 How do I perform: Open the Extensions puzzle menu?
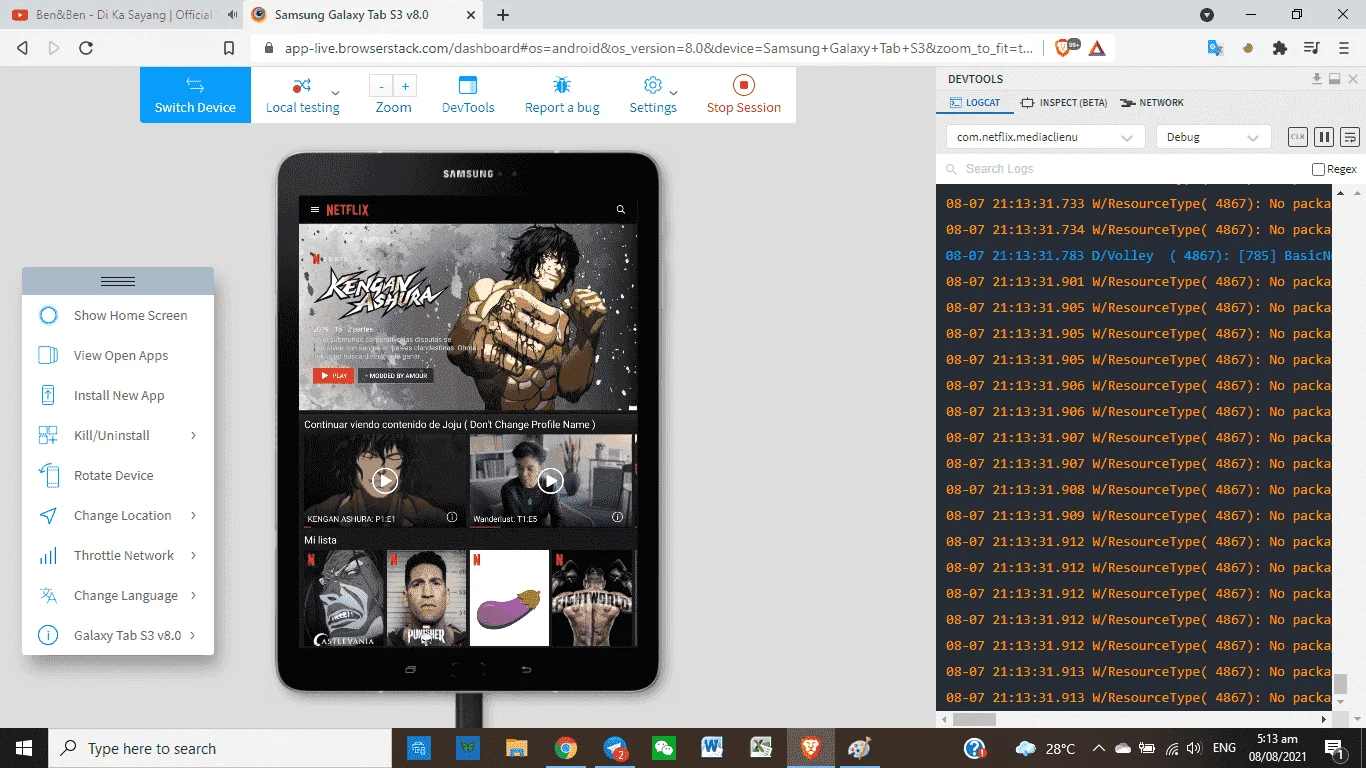pos(1279,48)
